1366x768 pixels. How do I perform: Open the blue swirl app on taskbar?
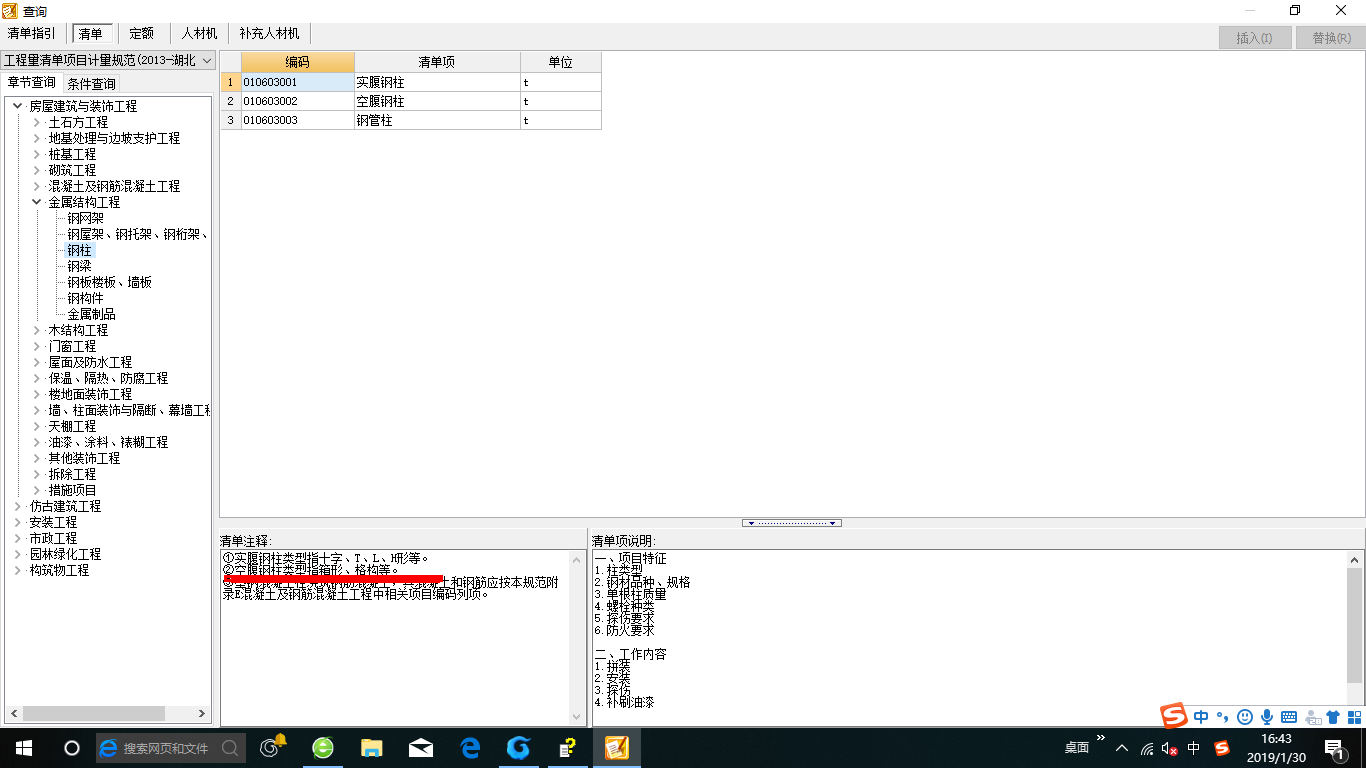click(518, 747)
